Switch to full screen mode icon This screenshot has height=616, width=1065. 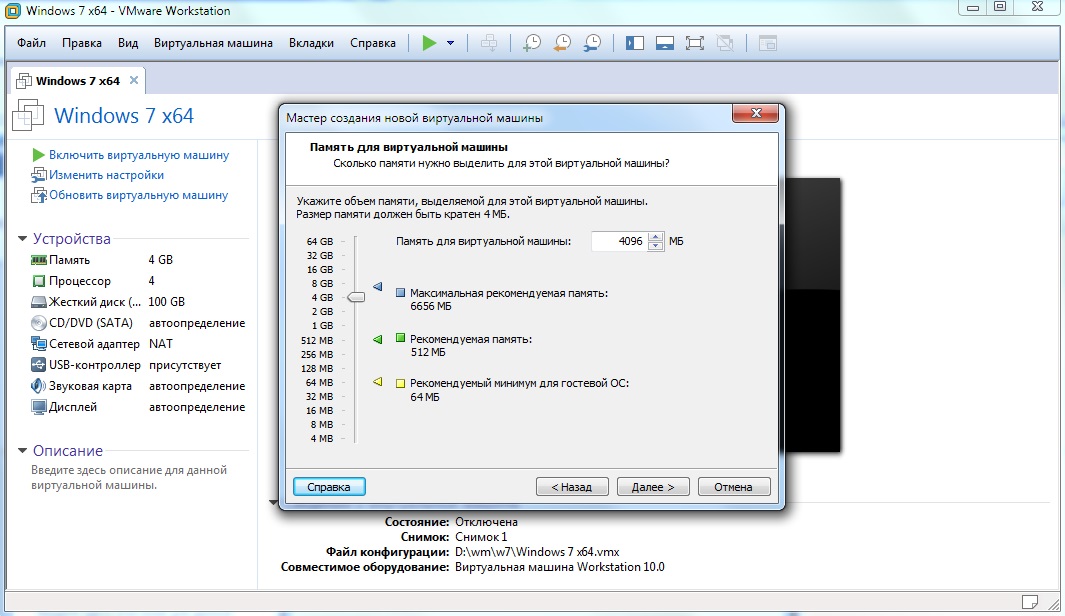[x=695, y=43]
